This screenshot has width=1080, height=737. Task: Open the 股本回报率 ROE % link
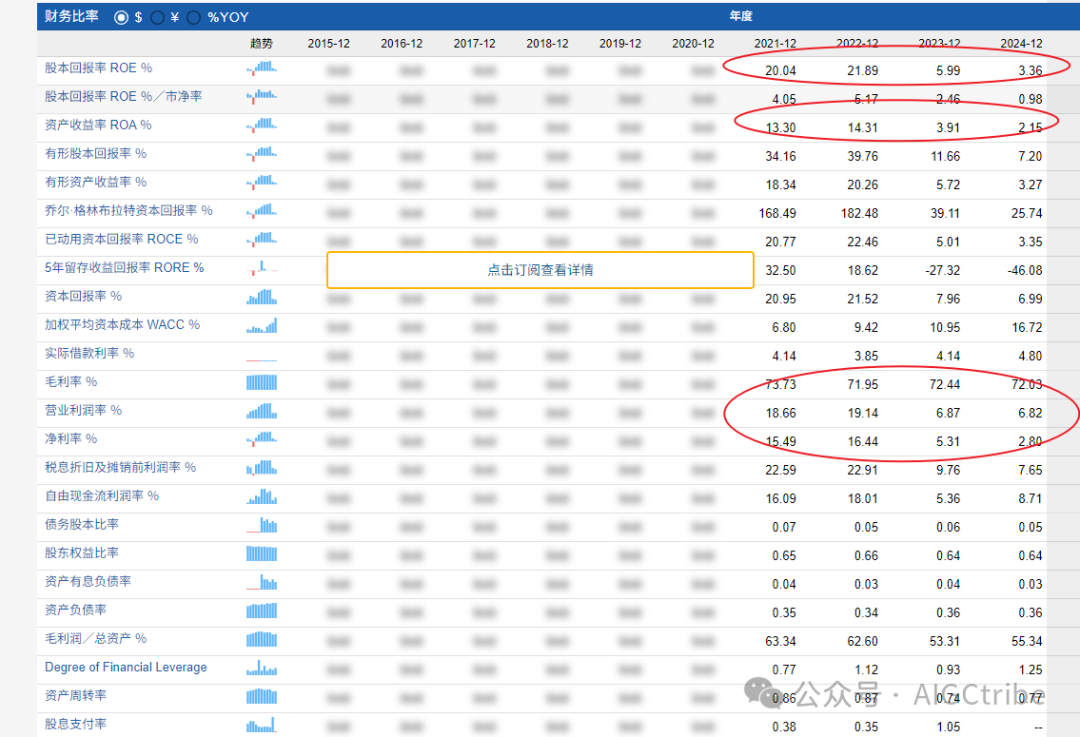pos(98,68)
